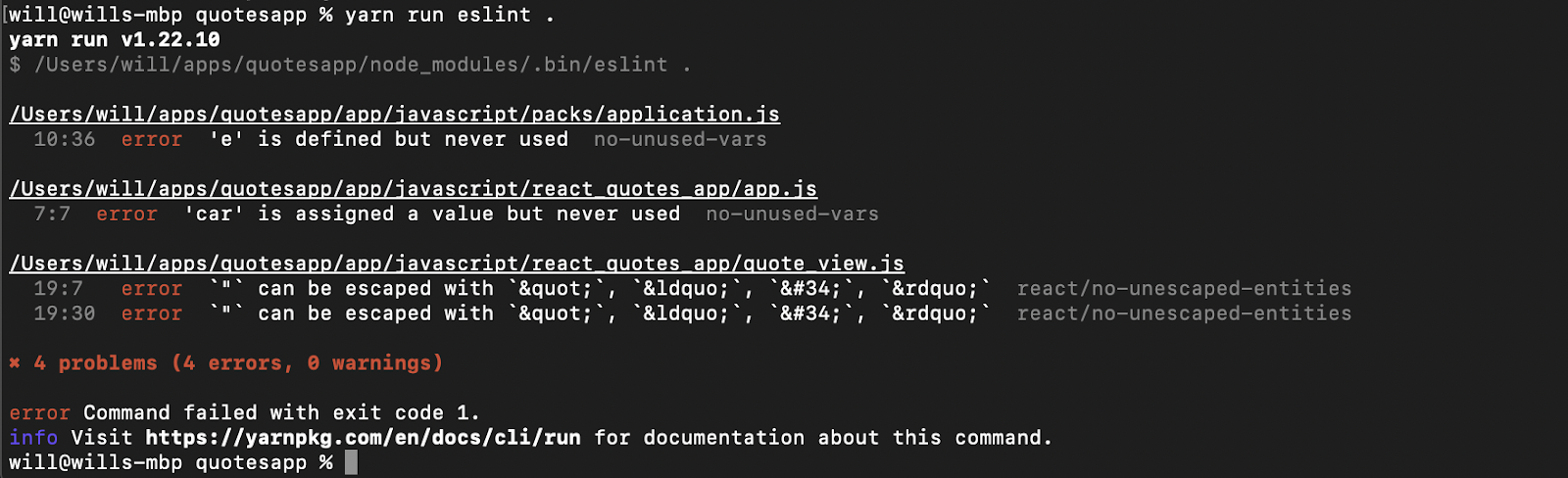The image size is (1568, 478).
Task: Click the blue 'info' label
Action: click(x=33, y=437)
